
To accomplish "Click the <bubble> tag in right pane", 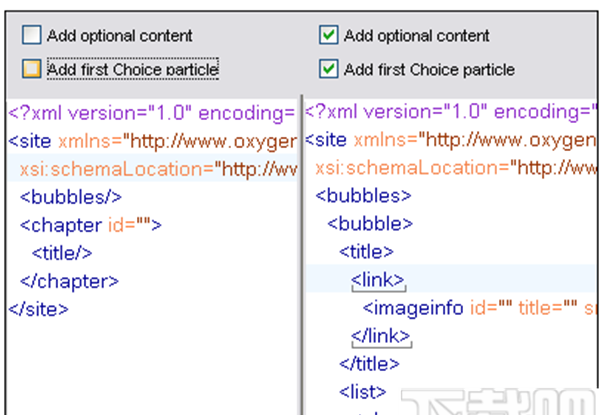I will (370, 224).
